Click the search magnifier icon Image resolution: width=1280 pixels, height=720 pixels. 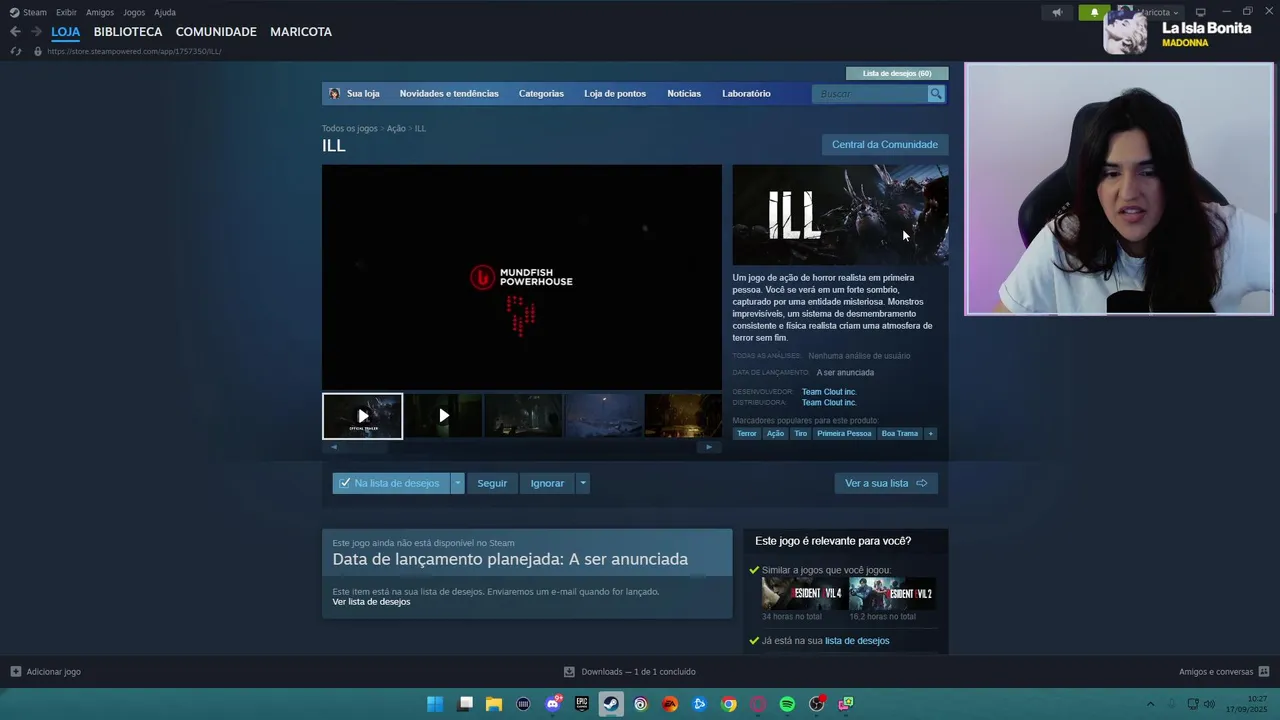936,93
